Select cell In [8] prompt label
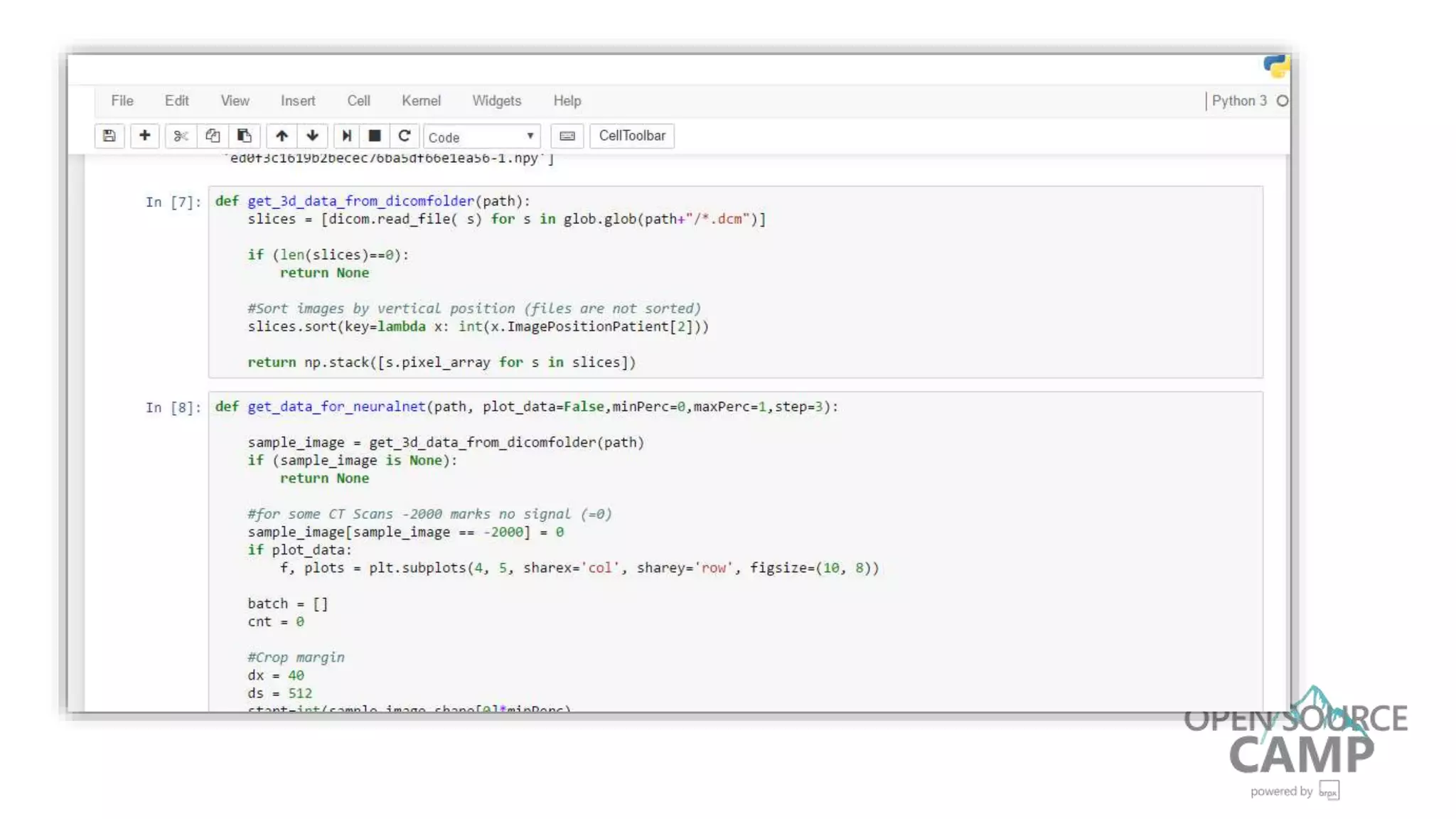The width and height of the screenshot is (1456, 819). (x=173, y=407)
